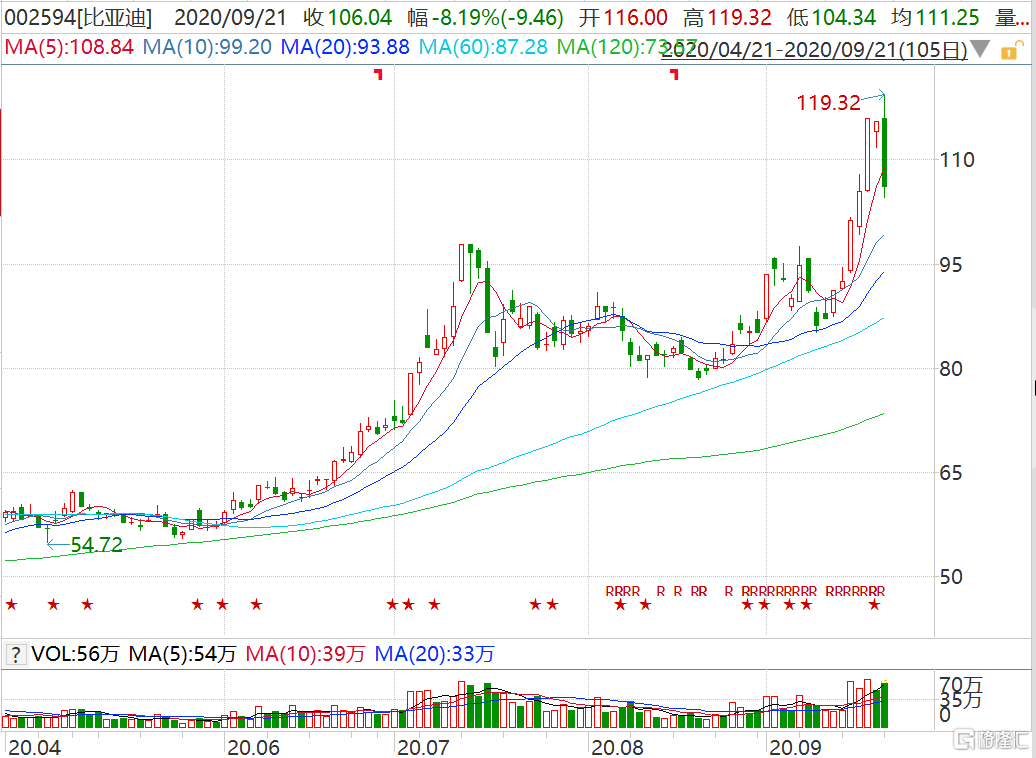This screenshot has height=758, width=1036.
Task: Click the 50 price axis label
Action: tap(951, 577)
